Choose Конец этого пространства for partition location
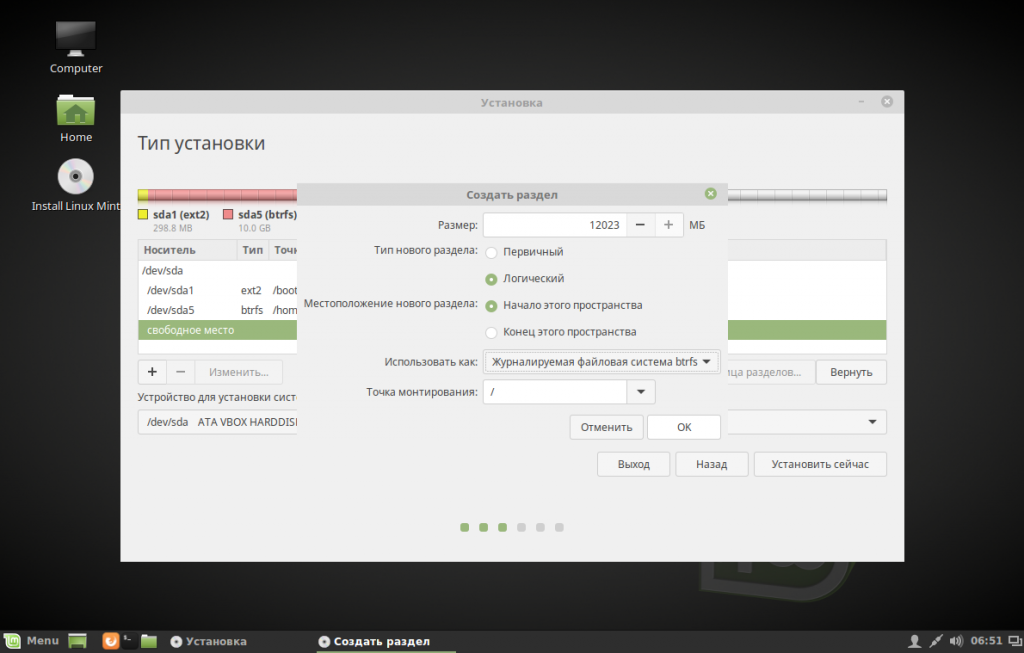This screenshot has height=653, width=1024. click(490, 332)
